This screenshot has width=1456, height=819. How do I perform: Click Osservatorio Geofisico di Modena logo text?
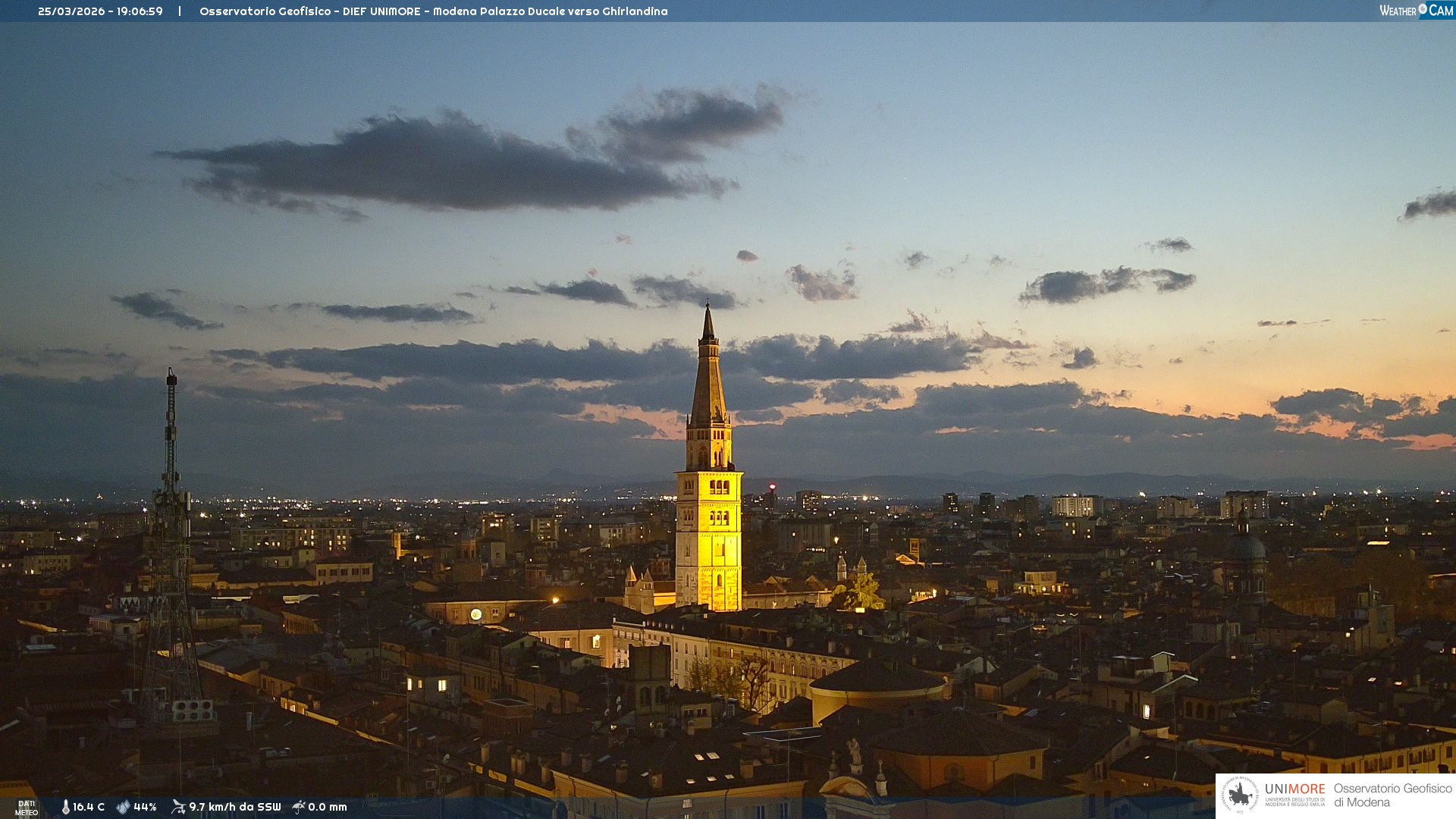1392,795
